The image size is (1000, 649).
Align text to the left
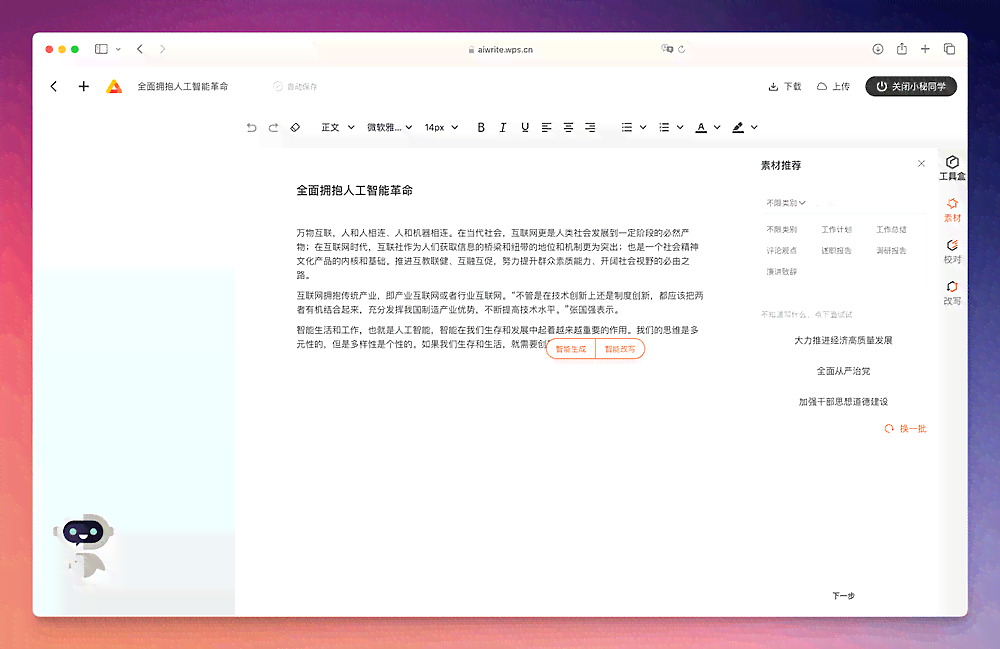tap(547, 128)
